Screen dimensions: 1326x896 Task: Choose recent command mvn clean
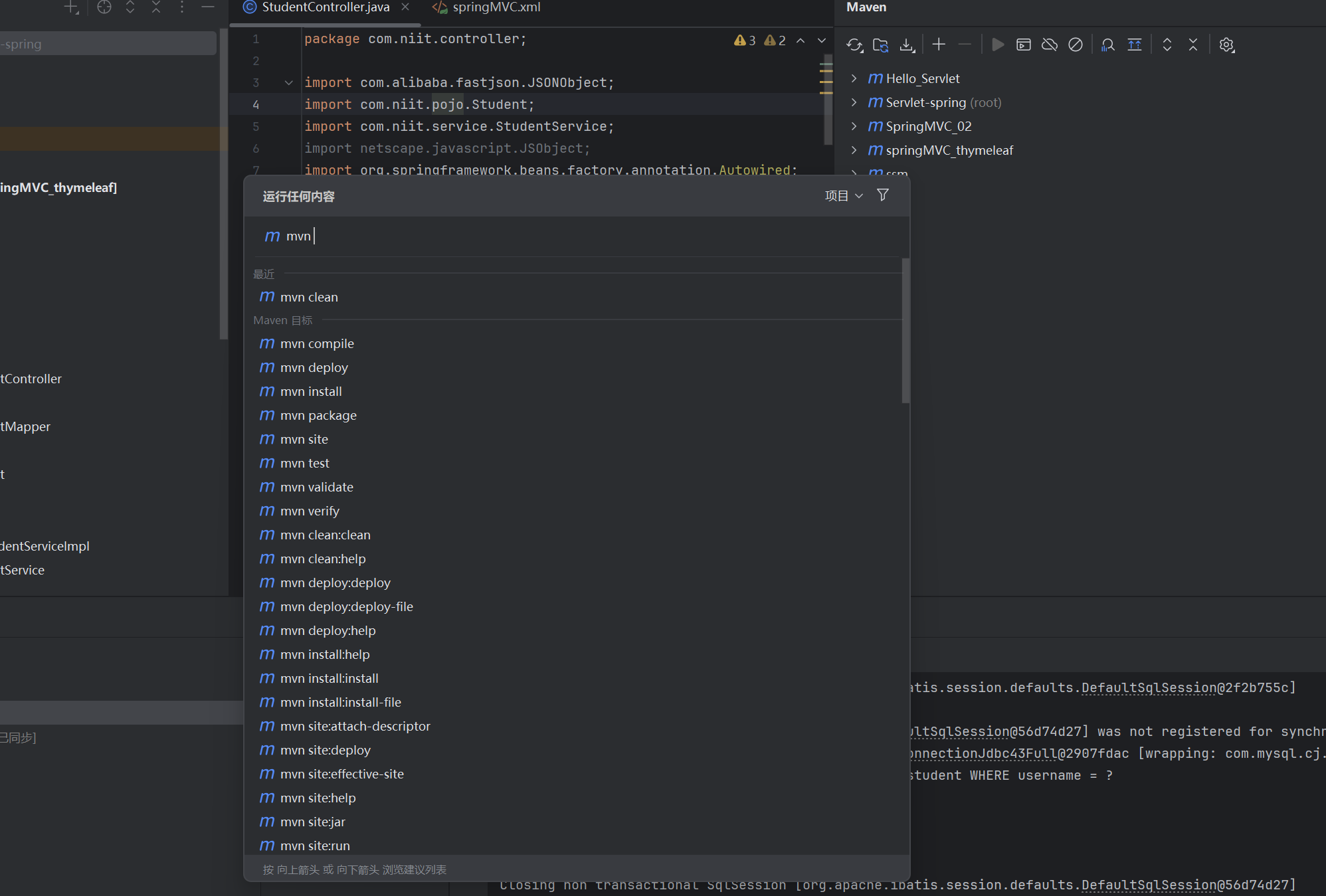[x=309, y=297]
